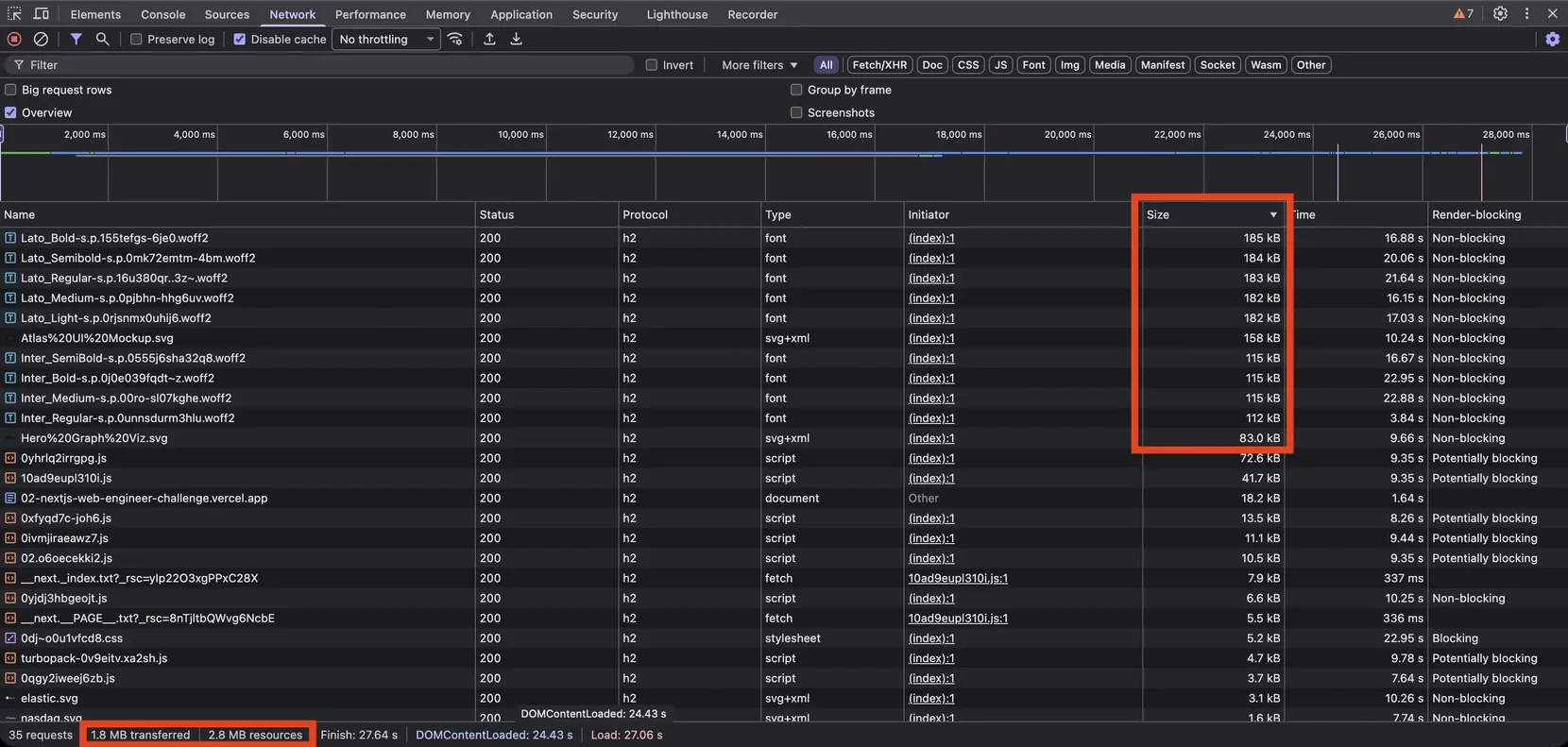The image size is (1568, 747).
Task: Open the network search icon
Action: [102, 39]
